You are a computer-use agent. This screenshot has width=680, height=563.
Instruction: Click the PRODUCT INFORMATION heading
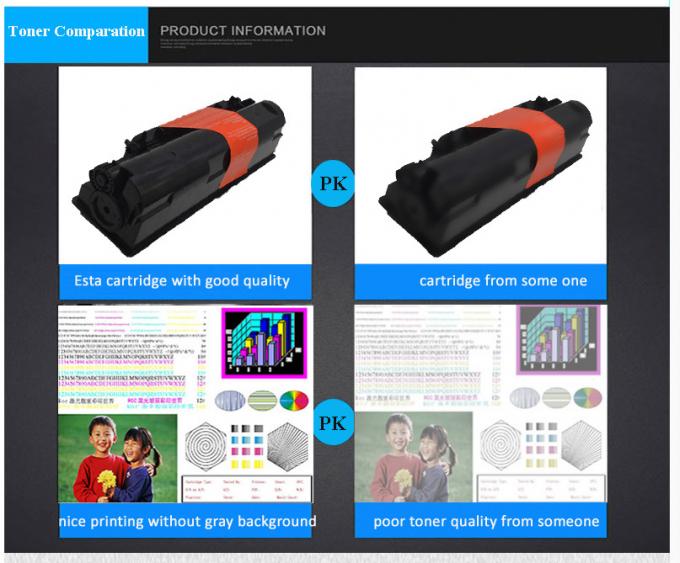243,31
